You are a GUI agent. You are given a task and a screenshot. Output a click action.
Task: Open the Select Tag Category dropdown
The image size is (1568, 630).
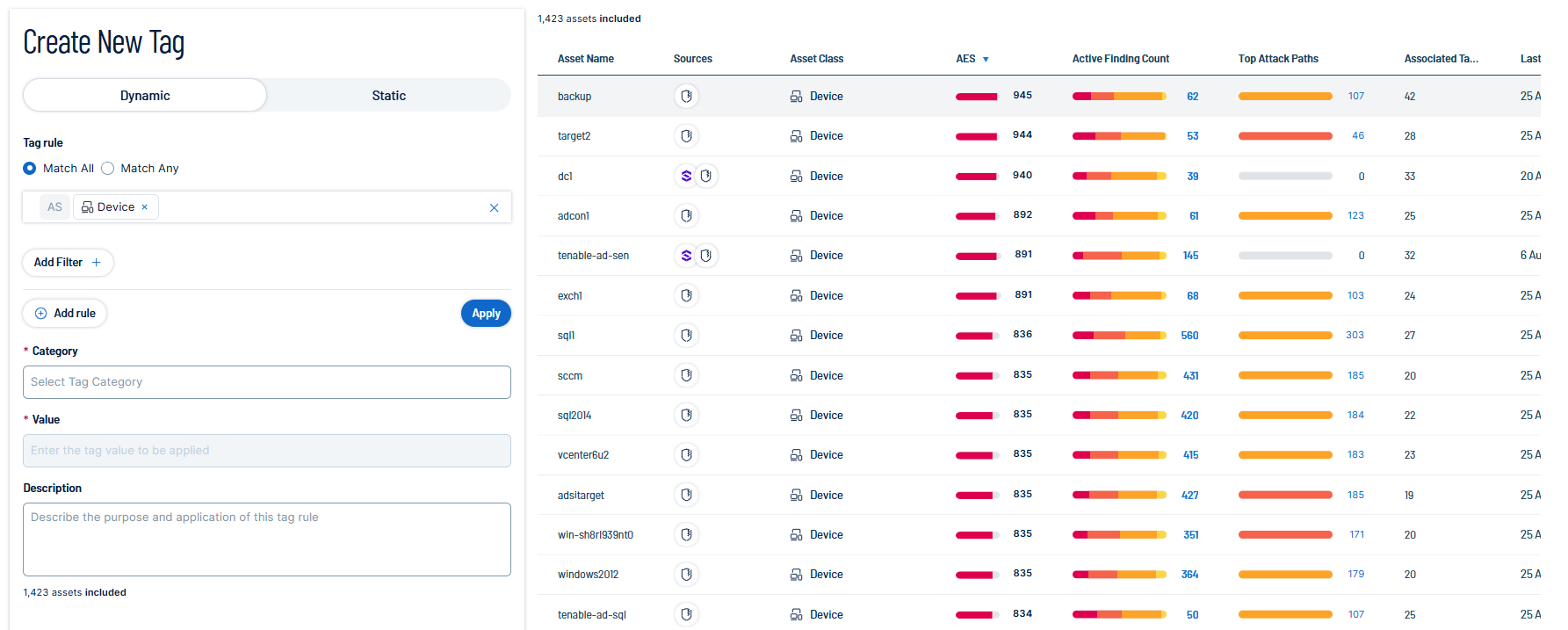pyautogui.click(x=266, y=382)
